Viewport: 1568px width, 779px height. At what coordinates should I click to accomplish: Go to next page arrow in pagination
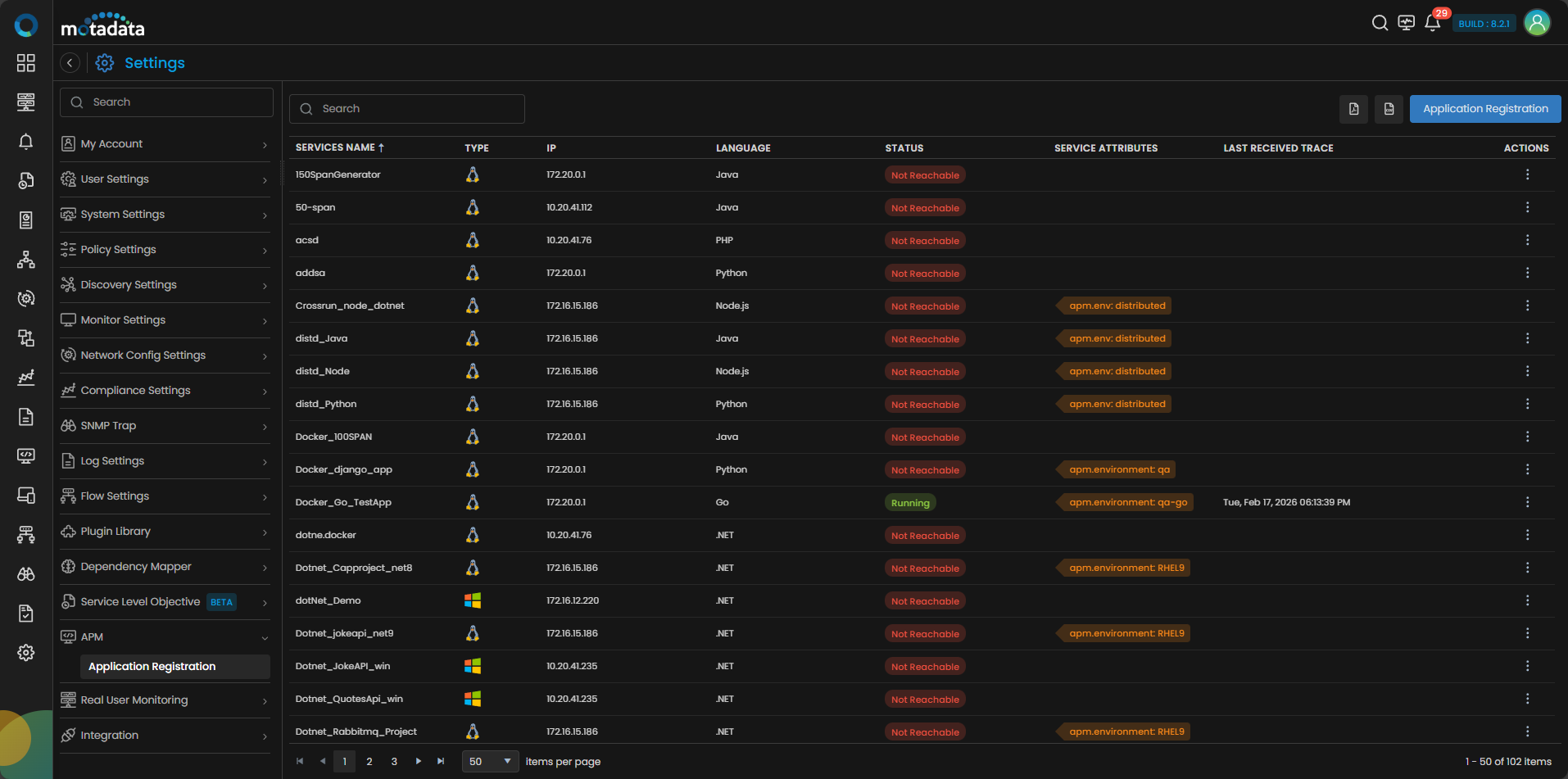point(419,761)
